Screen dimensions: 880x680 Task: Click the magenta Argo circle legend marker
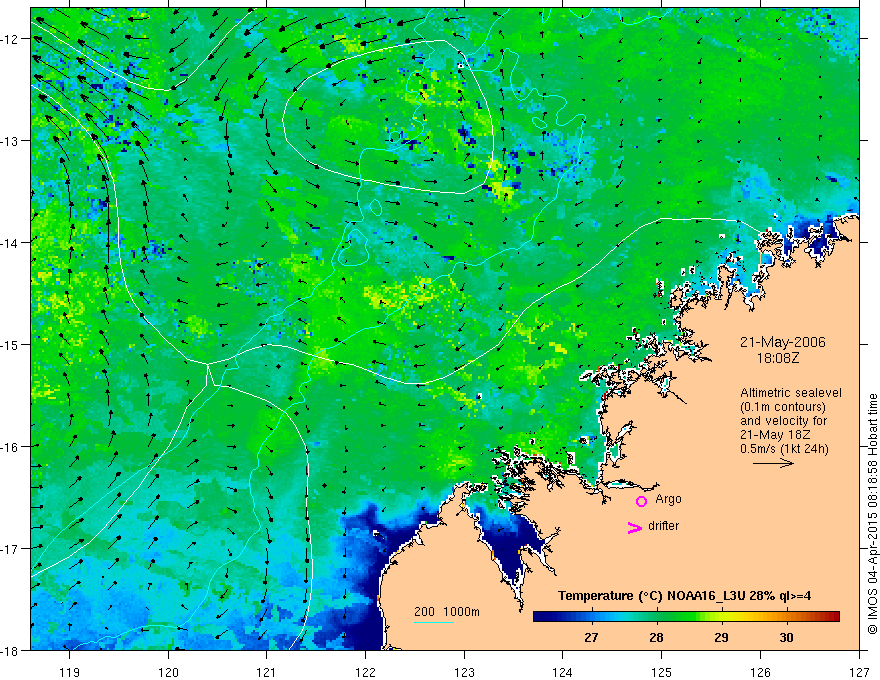pos(641,501)
